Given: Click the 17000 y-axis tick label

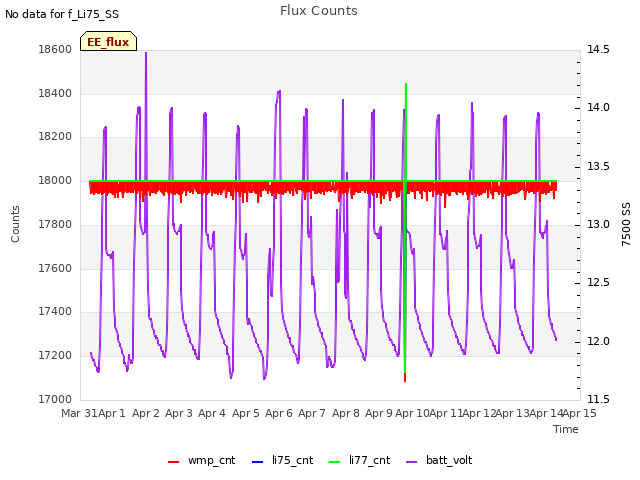Looking at the screenshot, I should (x=55, y=399).
